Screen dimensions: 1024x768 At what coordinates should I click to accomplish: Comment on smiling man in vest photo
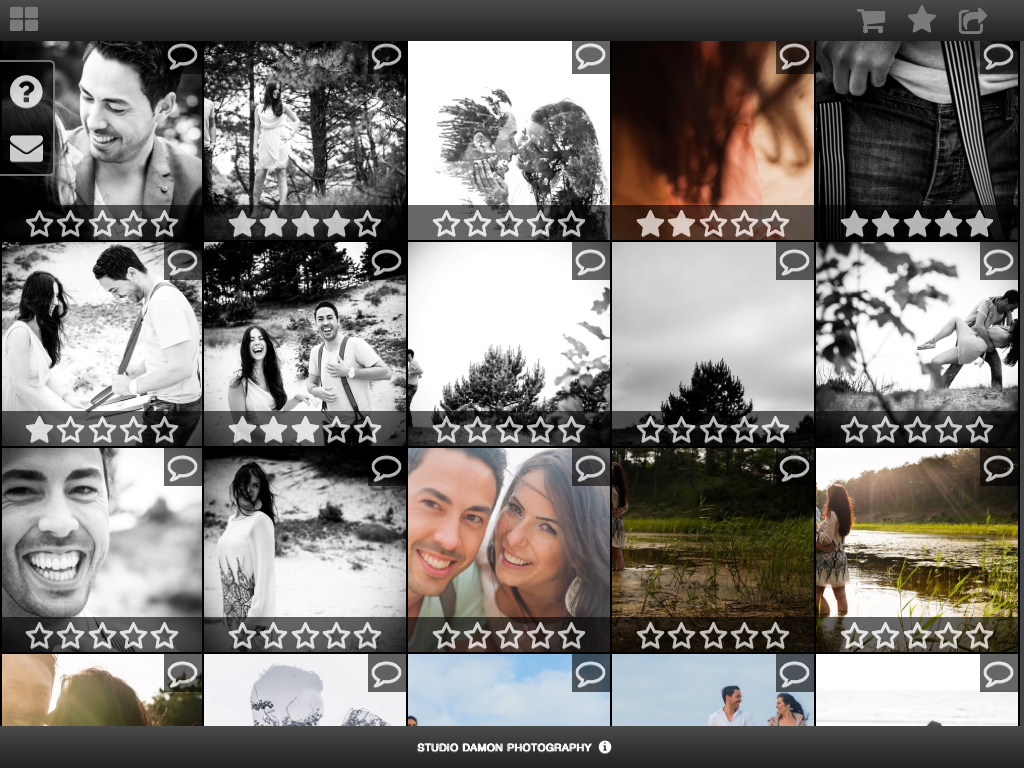click(182, 56)
